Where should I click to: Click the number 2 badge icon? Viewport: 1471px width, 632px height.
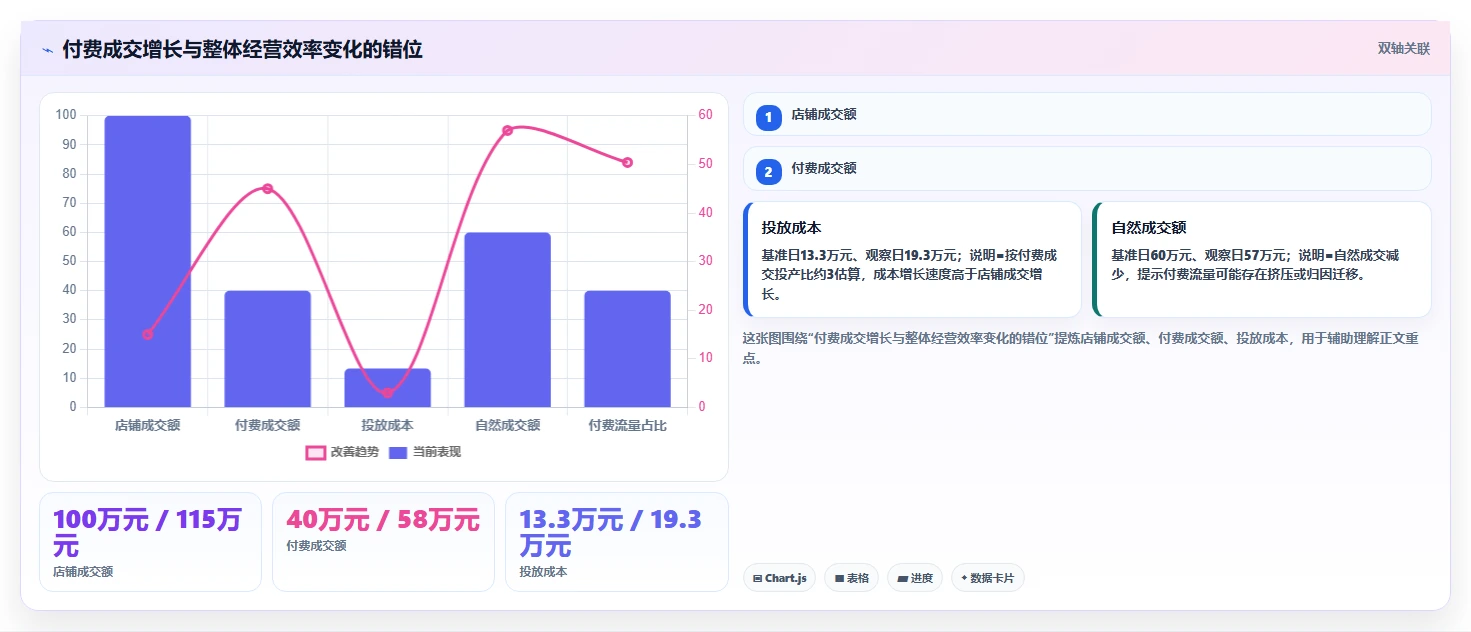click(x=768, y=172)
